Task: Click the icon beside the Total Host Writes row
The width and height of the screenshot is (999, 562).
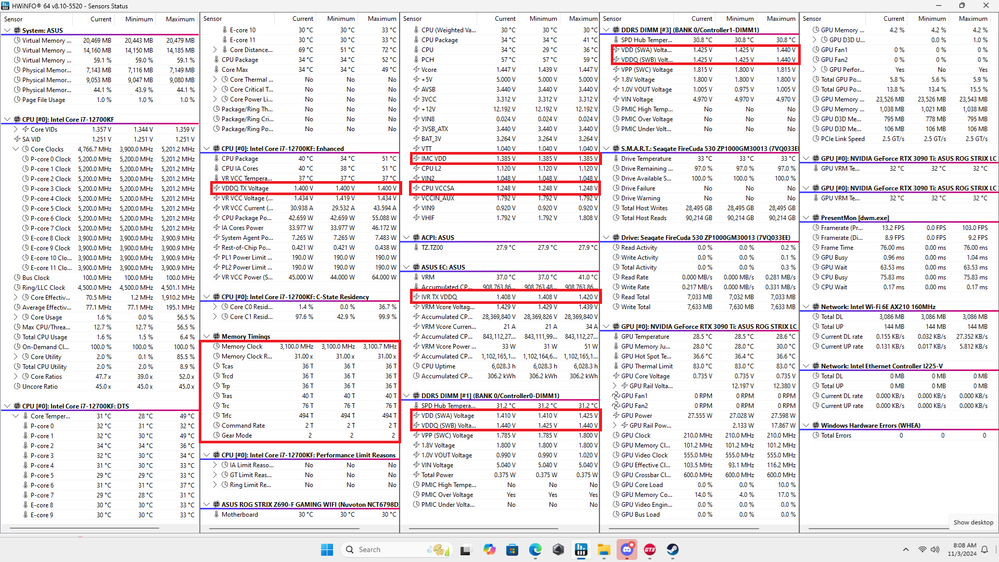Action: pos(616,208)
